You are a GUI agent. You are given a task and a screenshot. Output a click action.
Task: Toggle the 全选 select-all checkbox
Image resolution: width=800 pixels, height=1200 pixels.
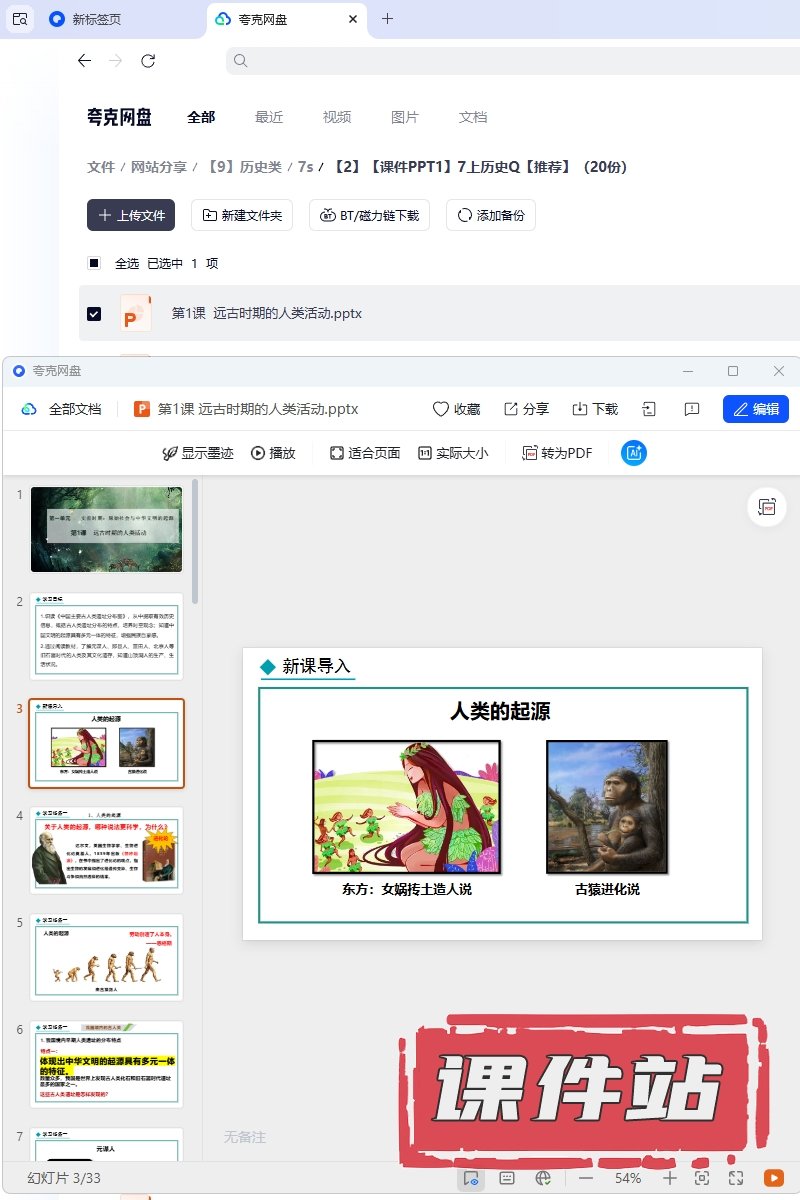(x=94, y=263)
